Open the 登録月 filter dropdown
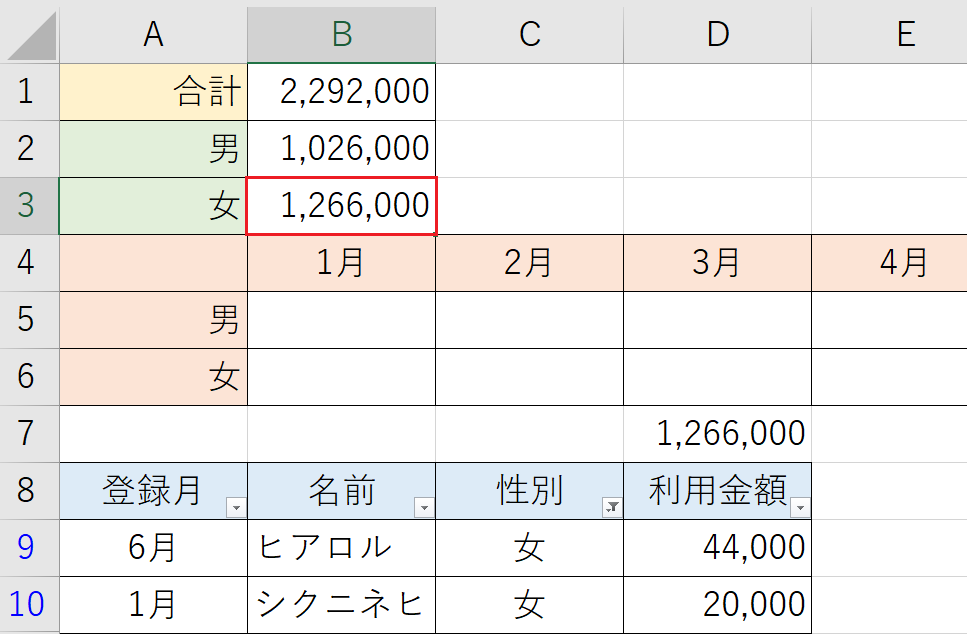This screenshot has width=967, height=634. [236, 508]
